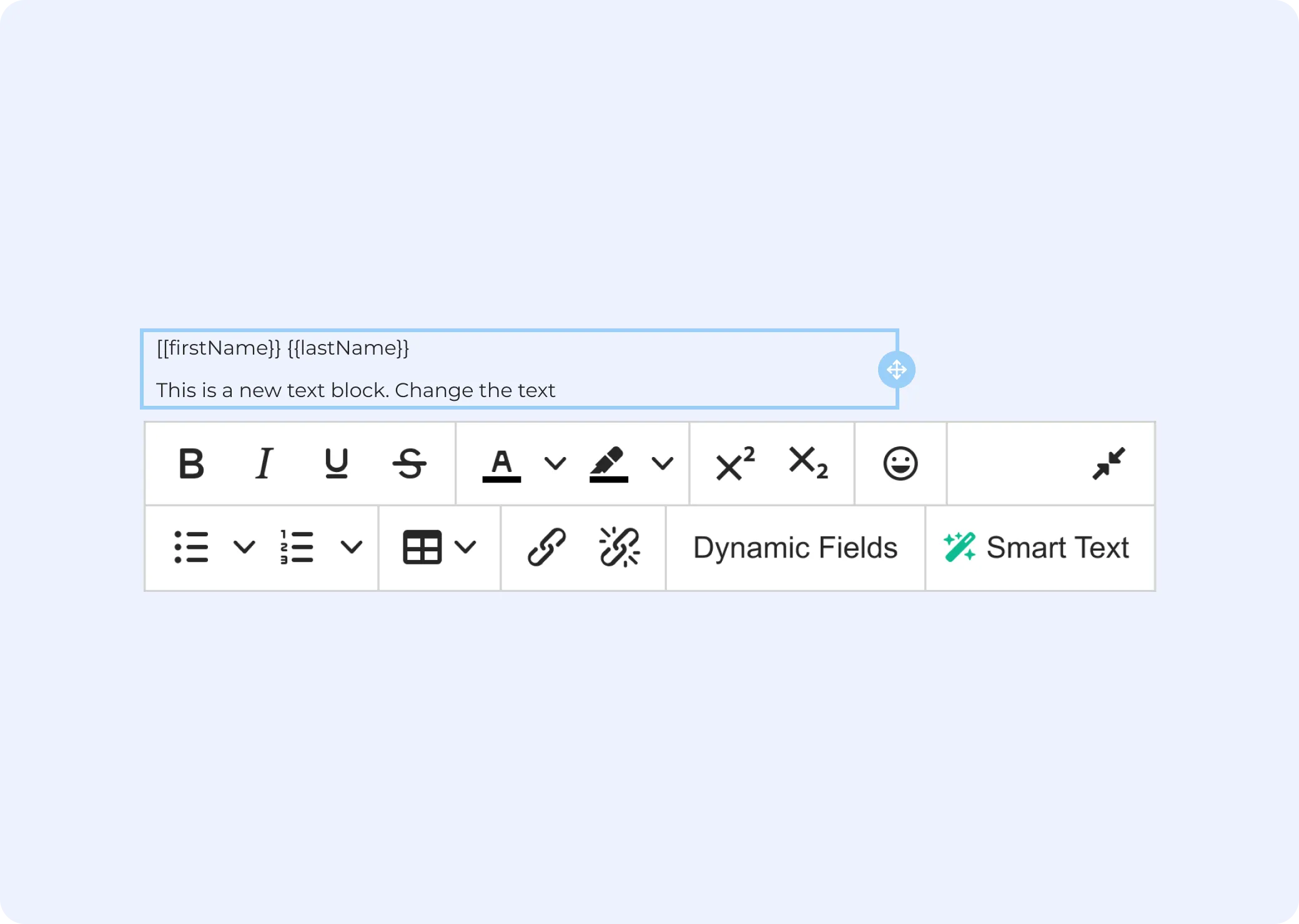
Task: Apply superscript formatting
Action: pos(735,464)
